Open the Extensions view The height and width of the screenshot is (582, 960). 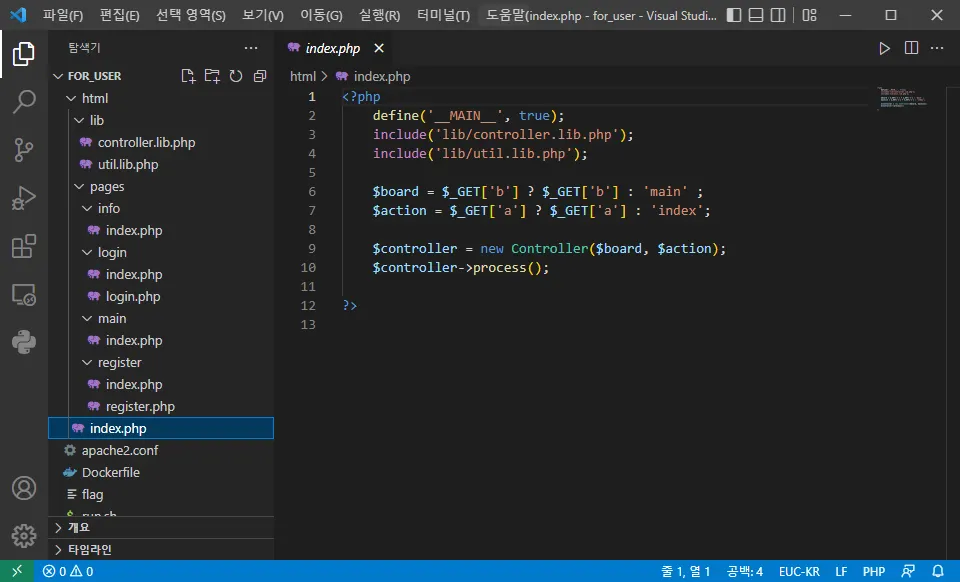coord(24,247)
